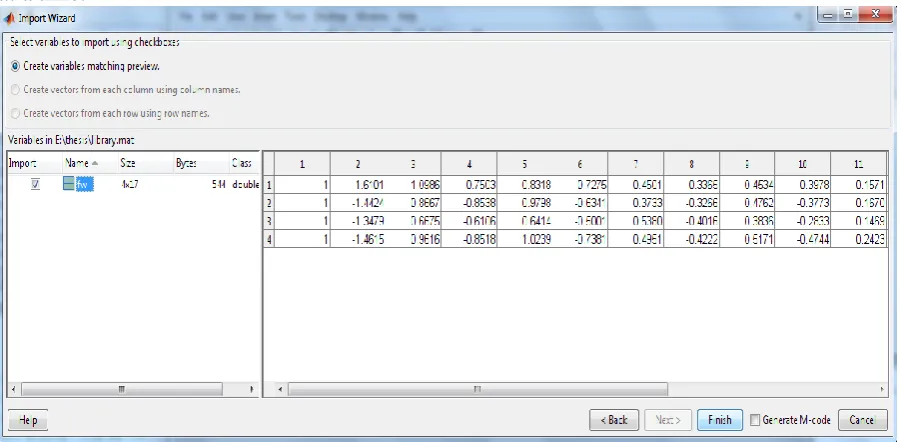Screen dimensions: 901x442
Task: Click the cell value -1.4615
Action: (x=358, y=239)
